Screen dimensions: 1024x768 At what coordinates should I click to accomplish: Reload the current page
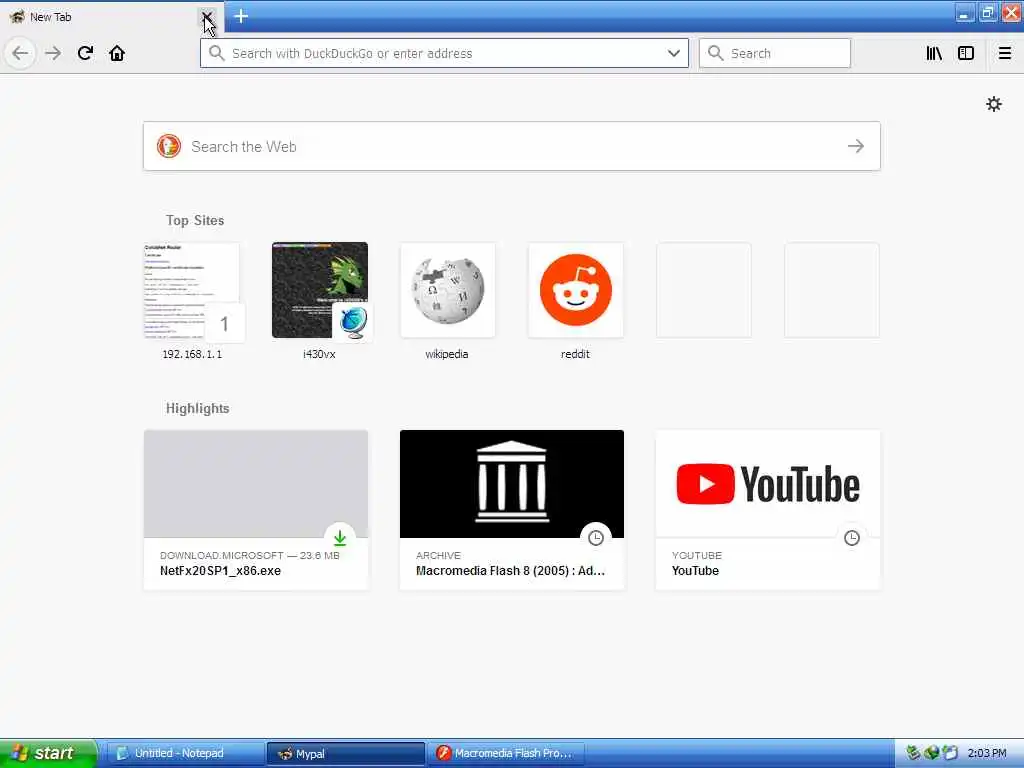click(x=85, y=53)
